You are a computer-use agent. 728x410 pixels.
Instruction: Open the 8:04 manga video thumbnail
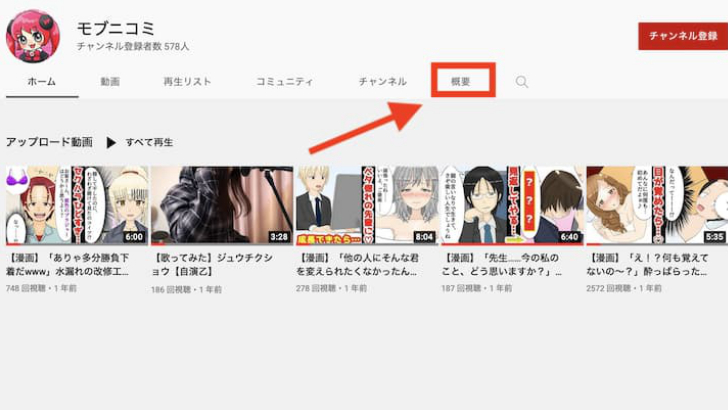pyautogui.click(x=367, y=205)
